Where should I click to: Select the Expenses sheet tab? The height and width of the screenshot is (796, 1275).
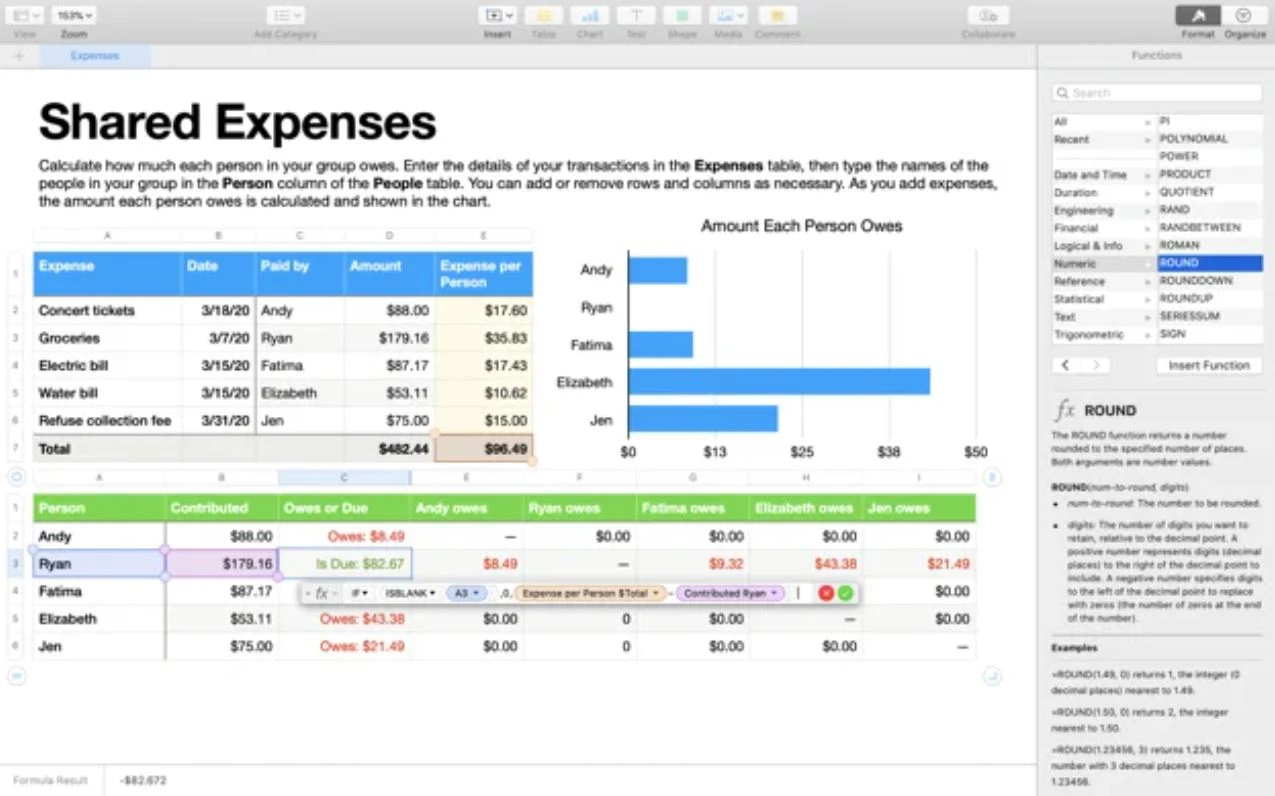(93, 56)
